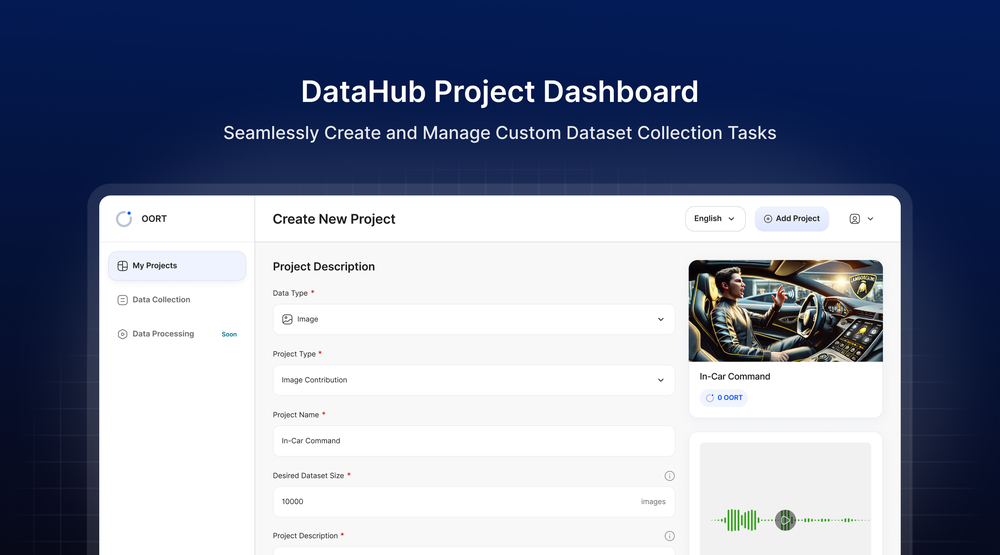Screen dimensions: 1000x555
Task: Play the audio waveform preview
Action: (x=785, y=520)
